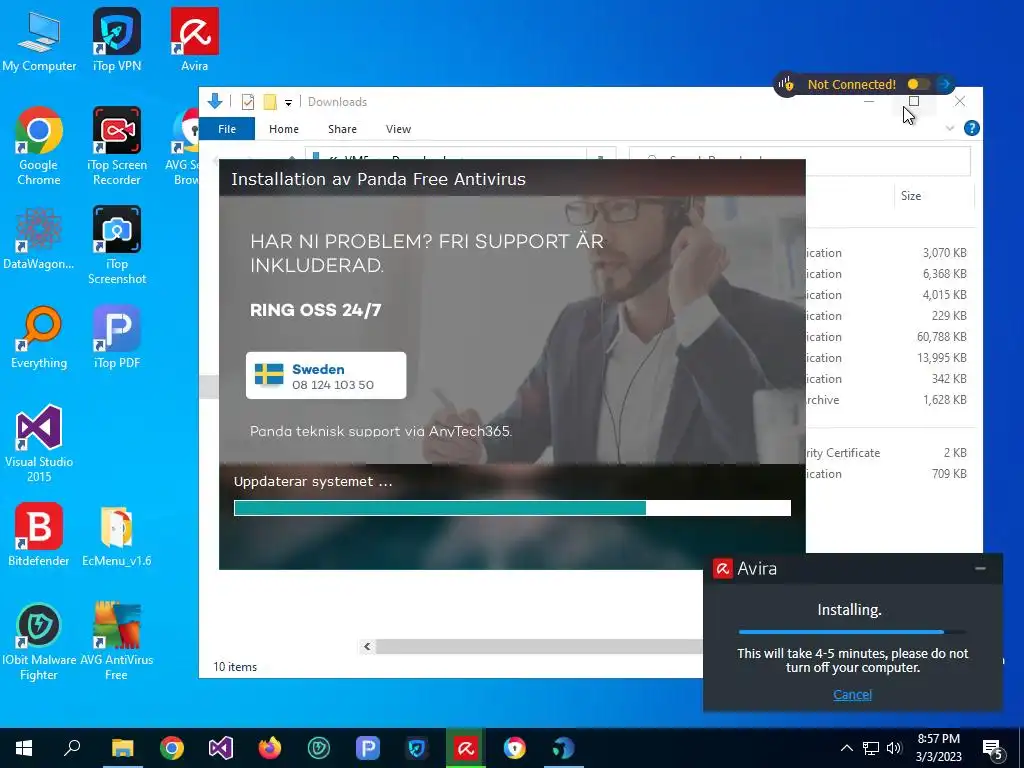Open Panda installer taskbar icon
This screenshot has height=768, width=1024.
tap(564, 748)
